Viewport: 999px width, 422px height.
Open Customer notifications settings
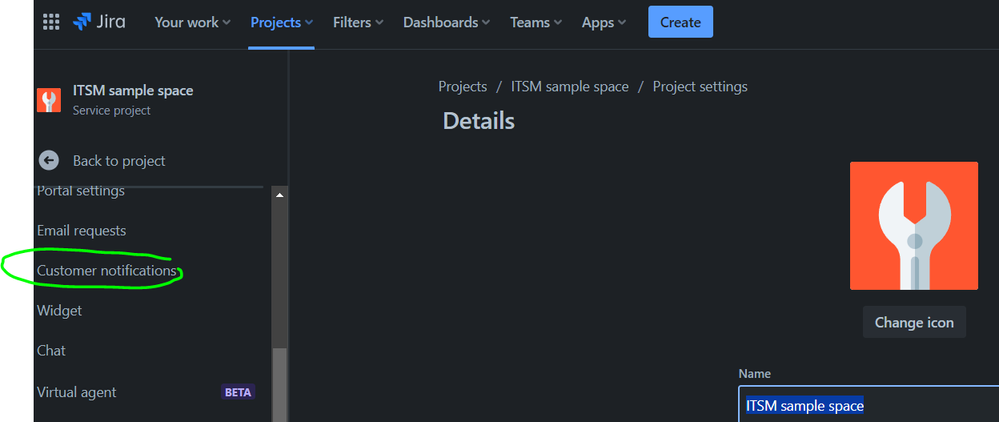[106, 270]
